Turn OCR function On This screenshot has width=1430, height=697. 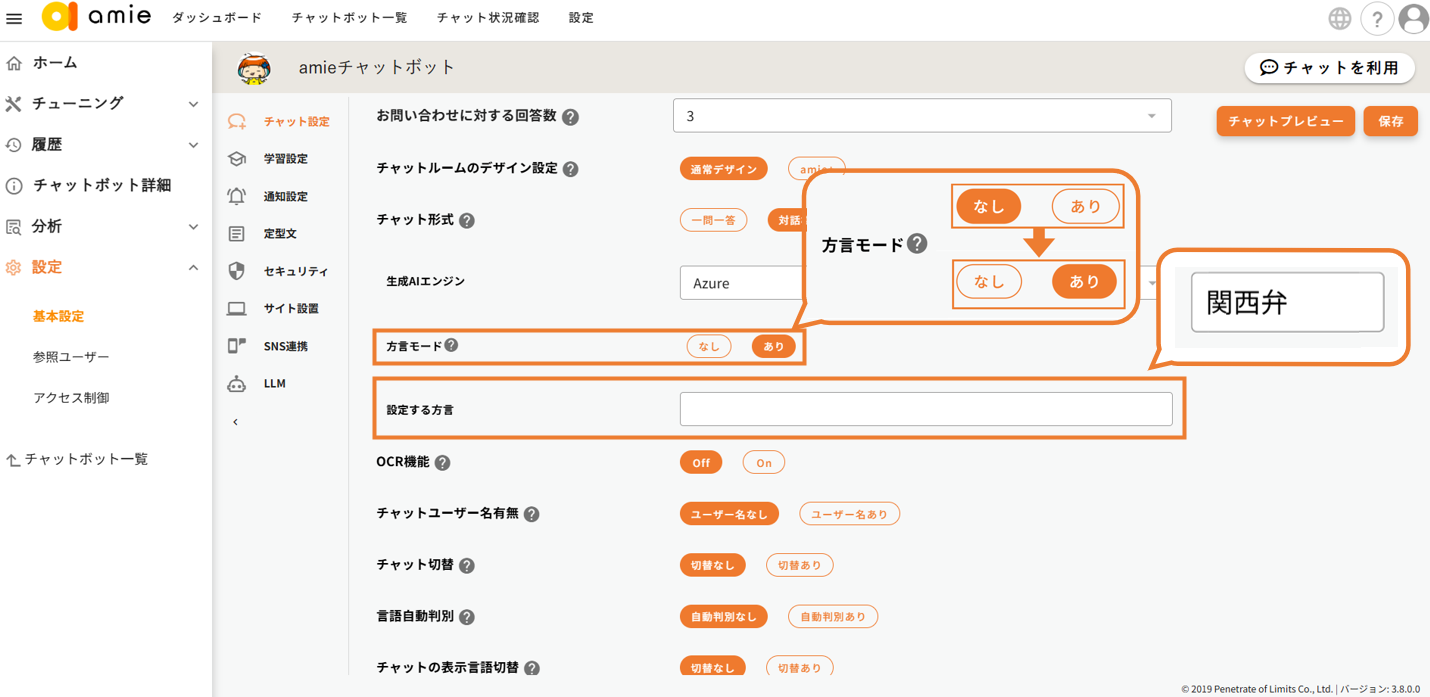(763, 463)
